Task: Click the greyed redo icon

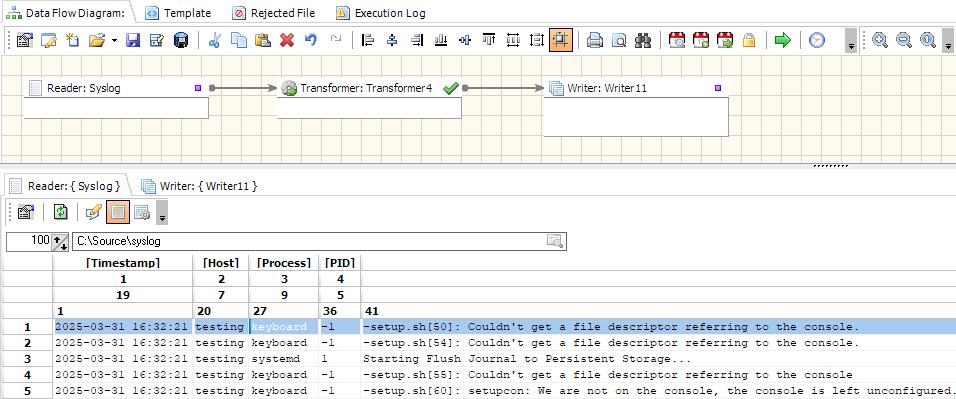Action: pos(335,40)
